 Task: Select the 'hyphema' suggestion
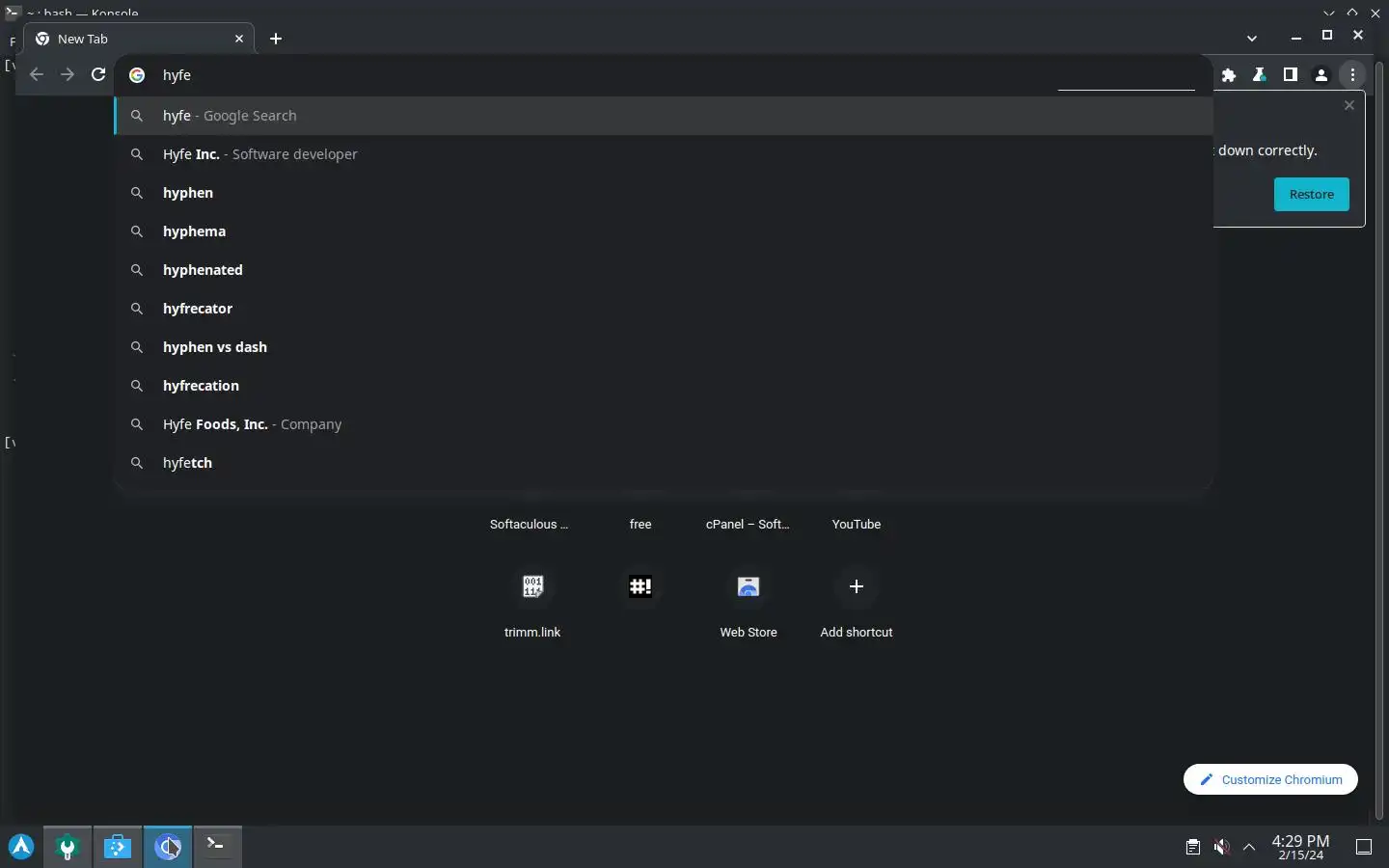click(x=664, y=231)
